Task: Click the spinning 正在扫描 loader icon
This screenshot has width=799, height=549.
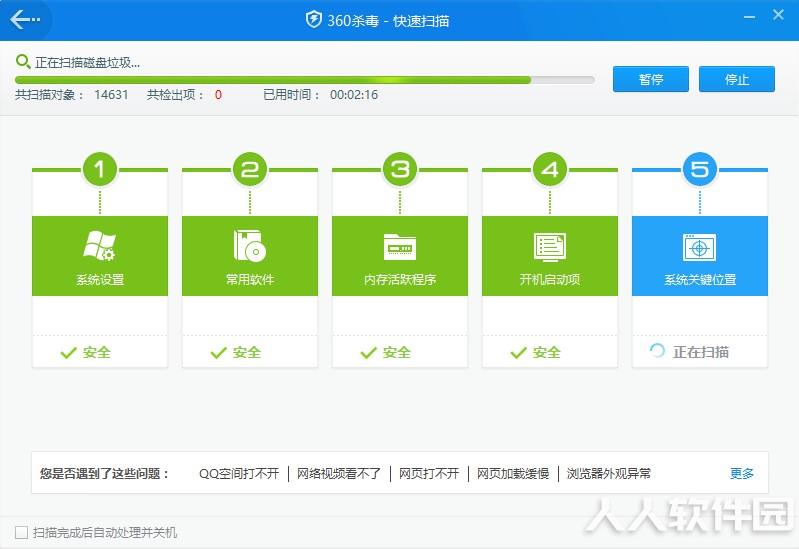Action: tap(657, 351)
